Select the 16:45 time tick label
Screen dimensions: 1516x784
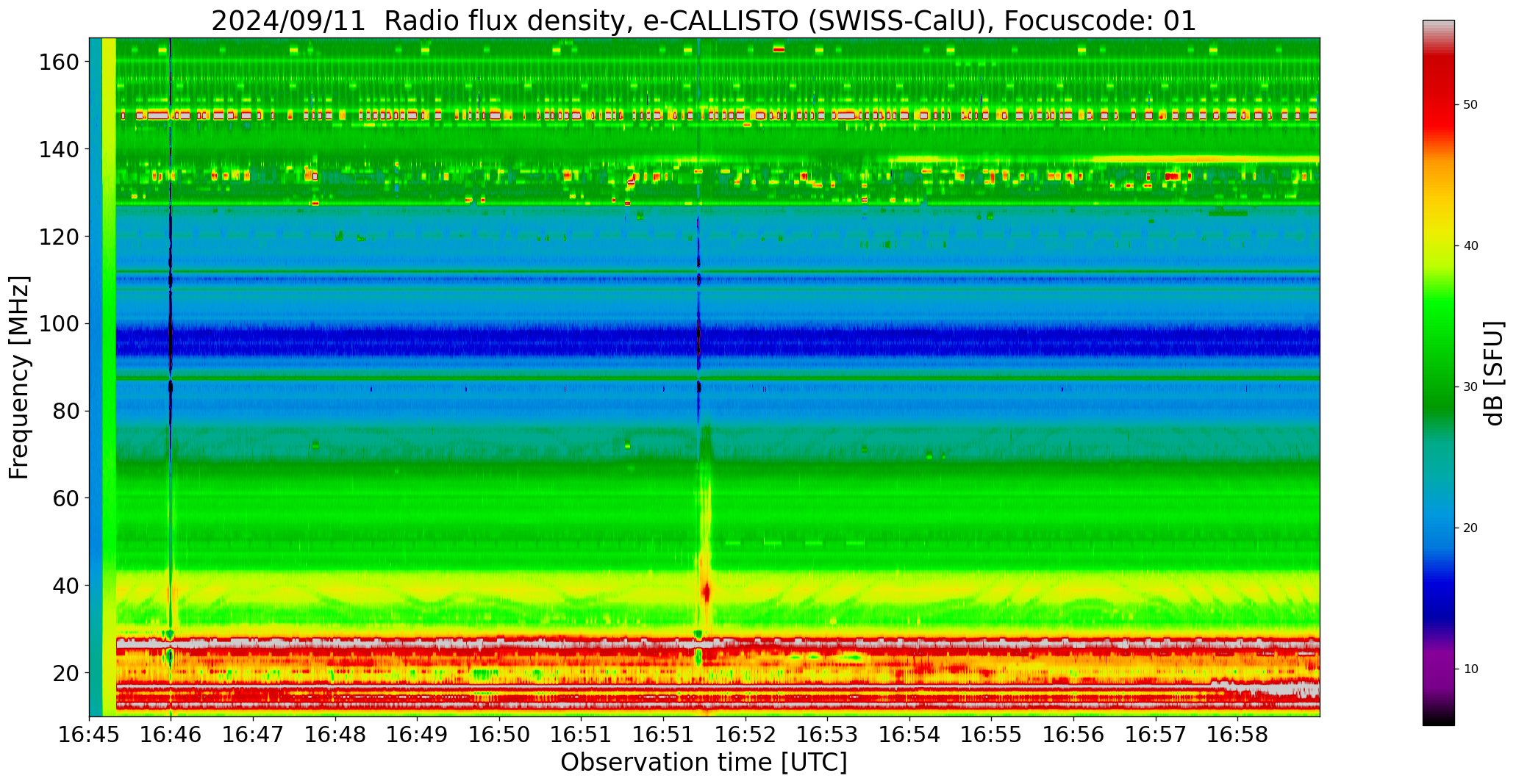[90, 734]
